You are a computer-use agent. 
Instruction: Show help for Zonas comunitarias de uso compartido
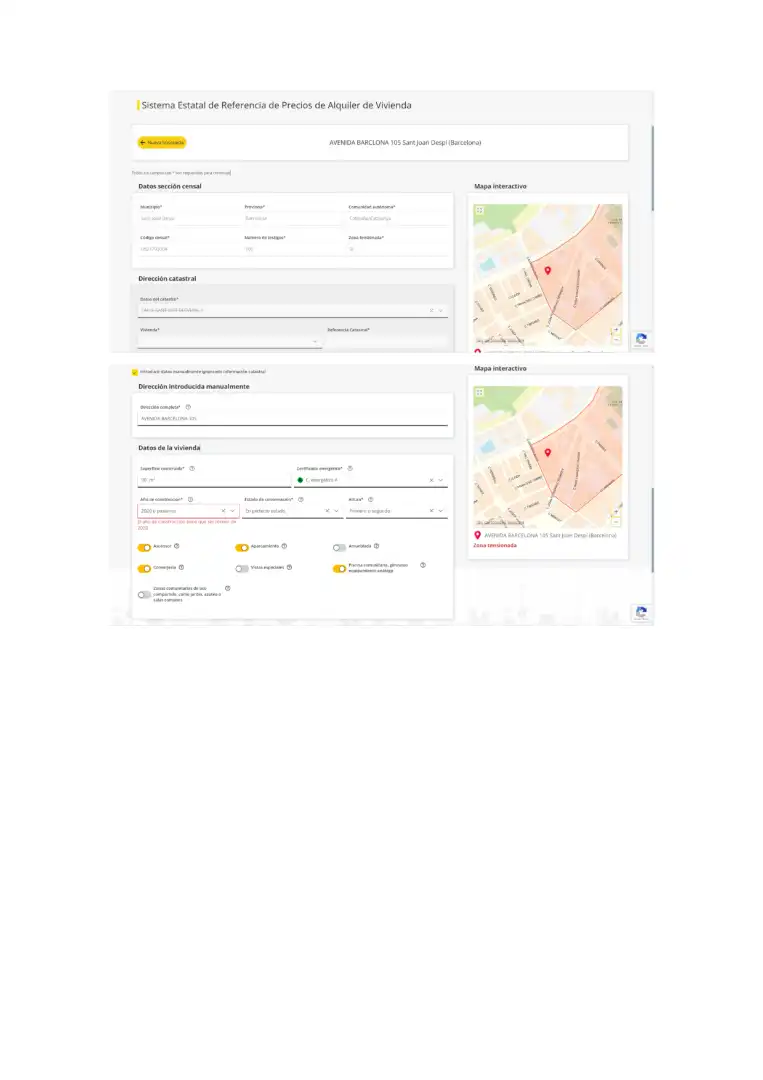click(x=228, y=589)
